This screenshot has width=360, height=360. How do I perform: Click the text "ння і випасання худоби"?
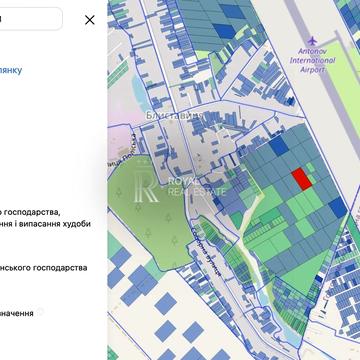[45, 224]
